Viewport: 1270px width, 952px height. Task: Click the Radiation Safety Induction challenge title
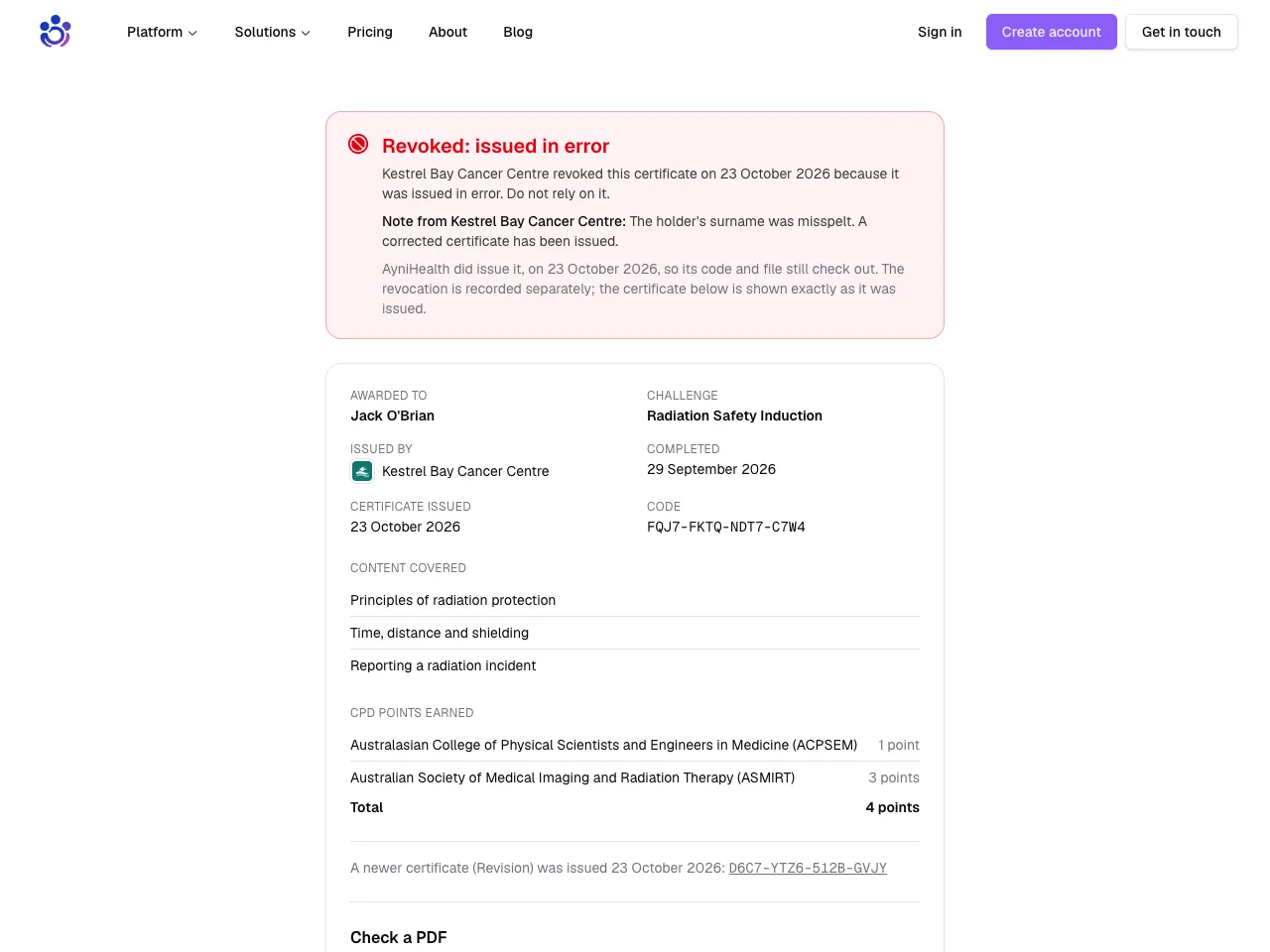[734, 416]
